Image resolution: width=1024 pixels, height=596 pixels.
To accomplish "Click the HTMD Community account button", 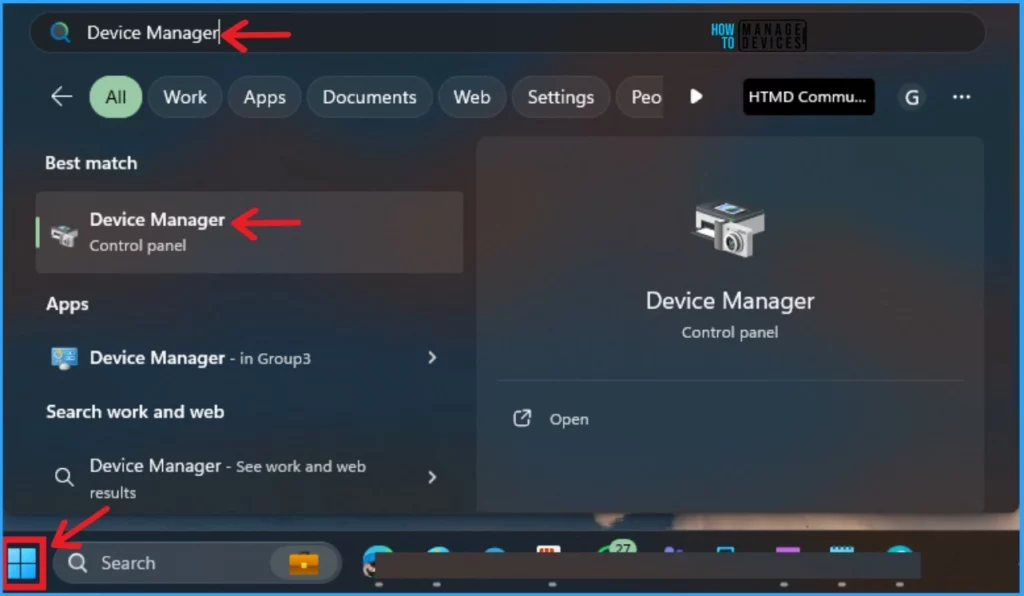I will coord(808,97).
